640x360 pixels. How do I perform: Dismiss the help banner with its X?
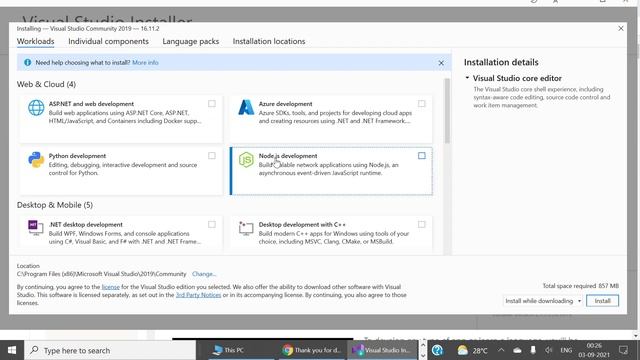tap(441, 63)
